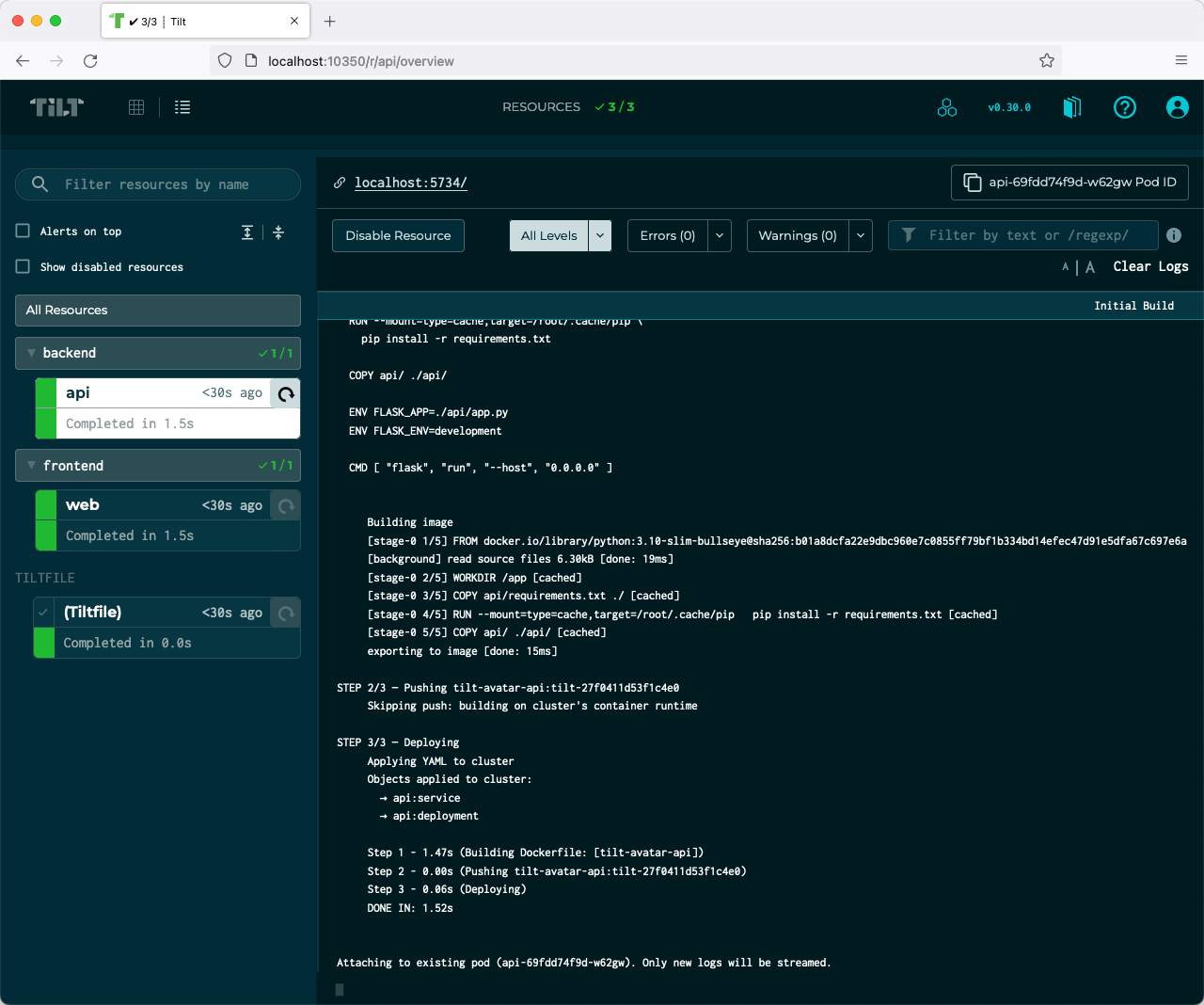Check Show disabled resources
This screenshot has width=1204, height=1005.
pos(24,266)
